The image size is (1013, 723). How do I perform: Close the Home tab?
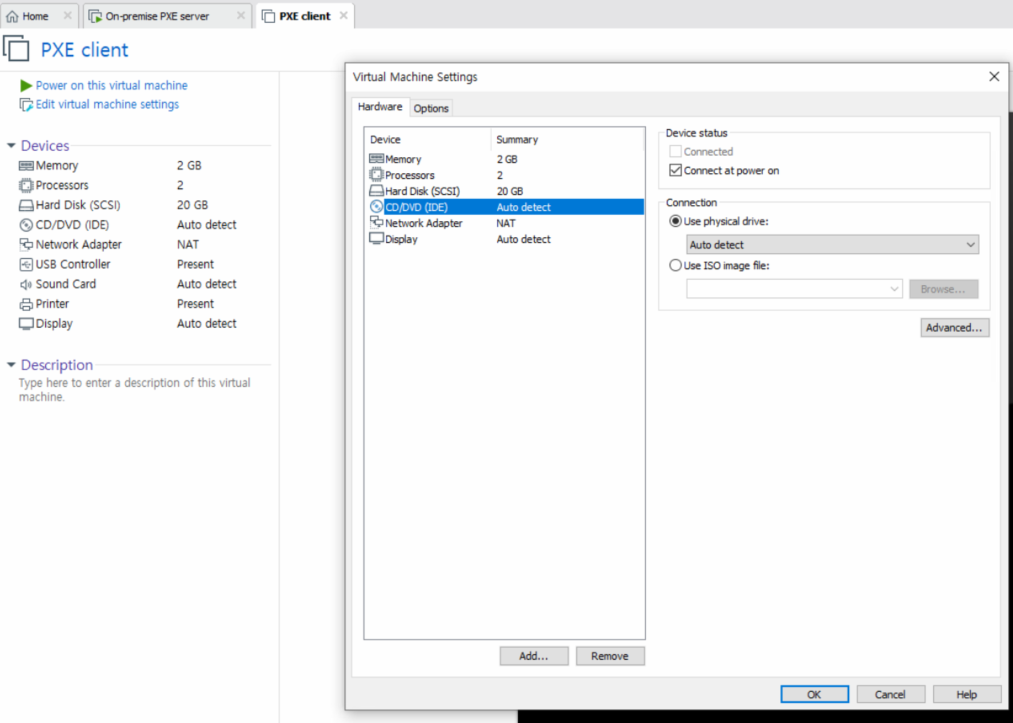click(x=67, y=16)
